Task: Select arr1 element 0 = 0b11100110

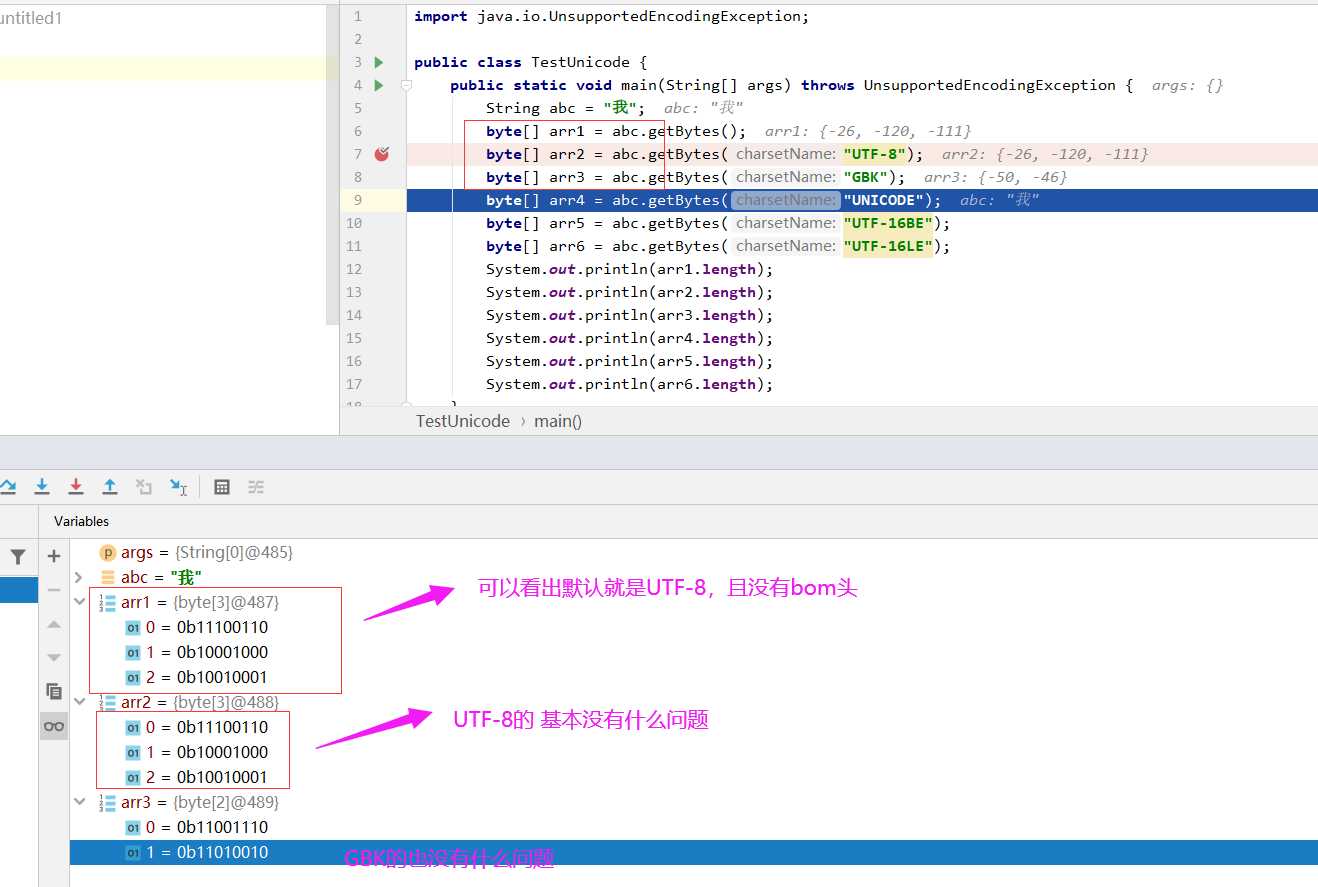Action: 694,627
